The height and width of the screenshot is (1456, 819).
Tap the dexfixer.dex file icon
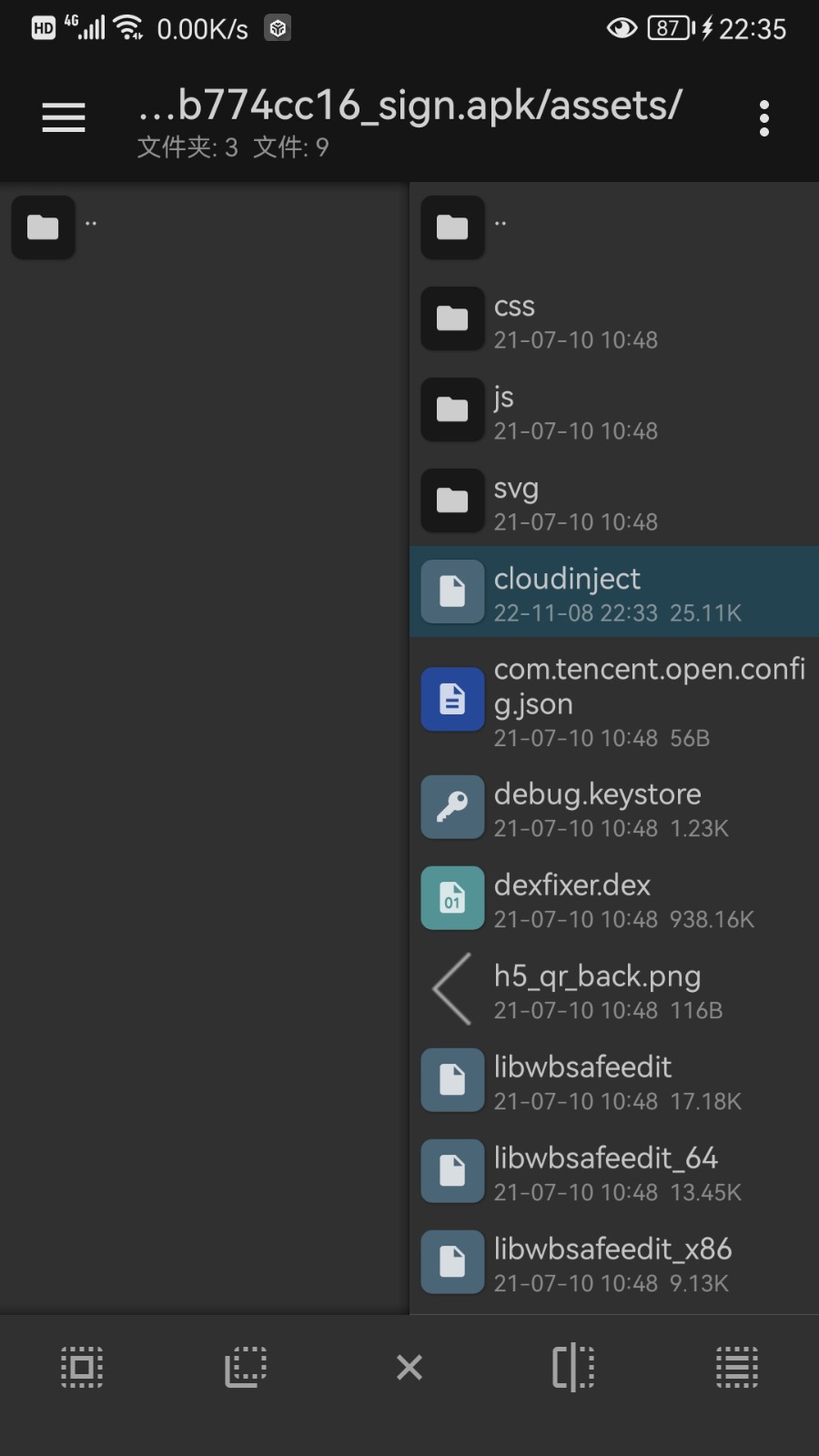click(452, 898)
